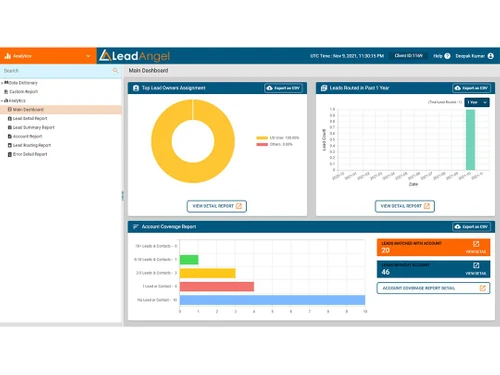This screenshot has width=500, height=375.
Task: Open the Analytics module dropdown
Action: point(48,56)
